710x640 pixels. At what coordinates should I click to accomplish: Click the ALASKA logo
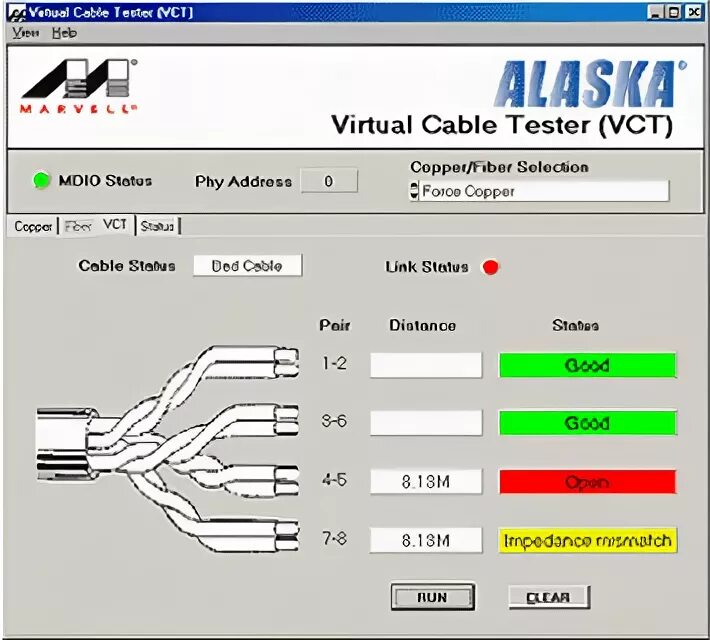[589, 83]
